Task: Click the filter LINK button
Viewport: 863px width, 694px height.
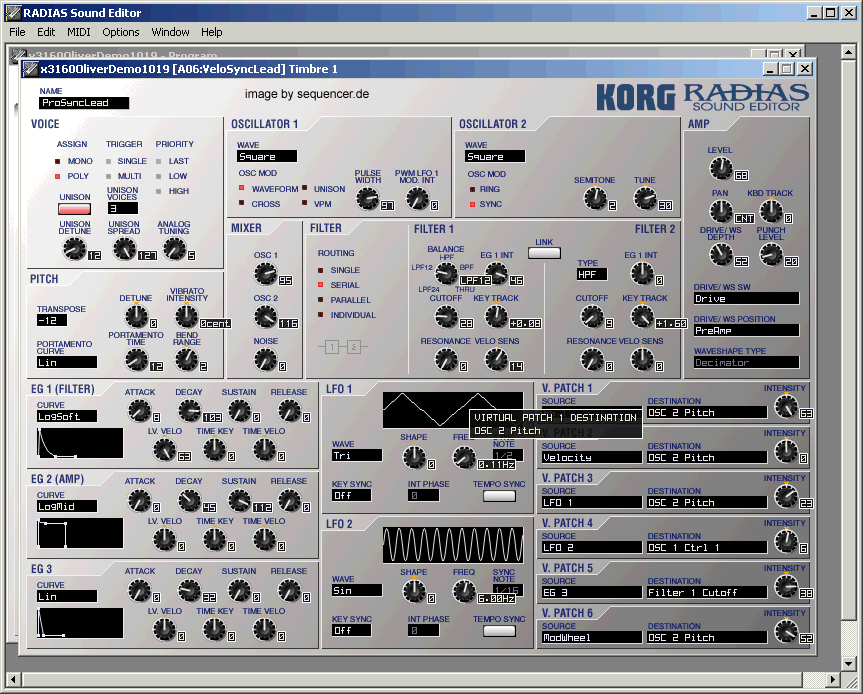Action: [544, 253]
